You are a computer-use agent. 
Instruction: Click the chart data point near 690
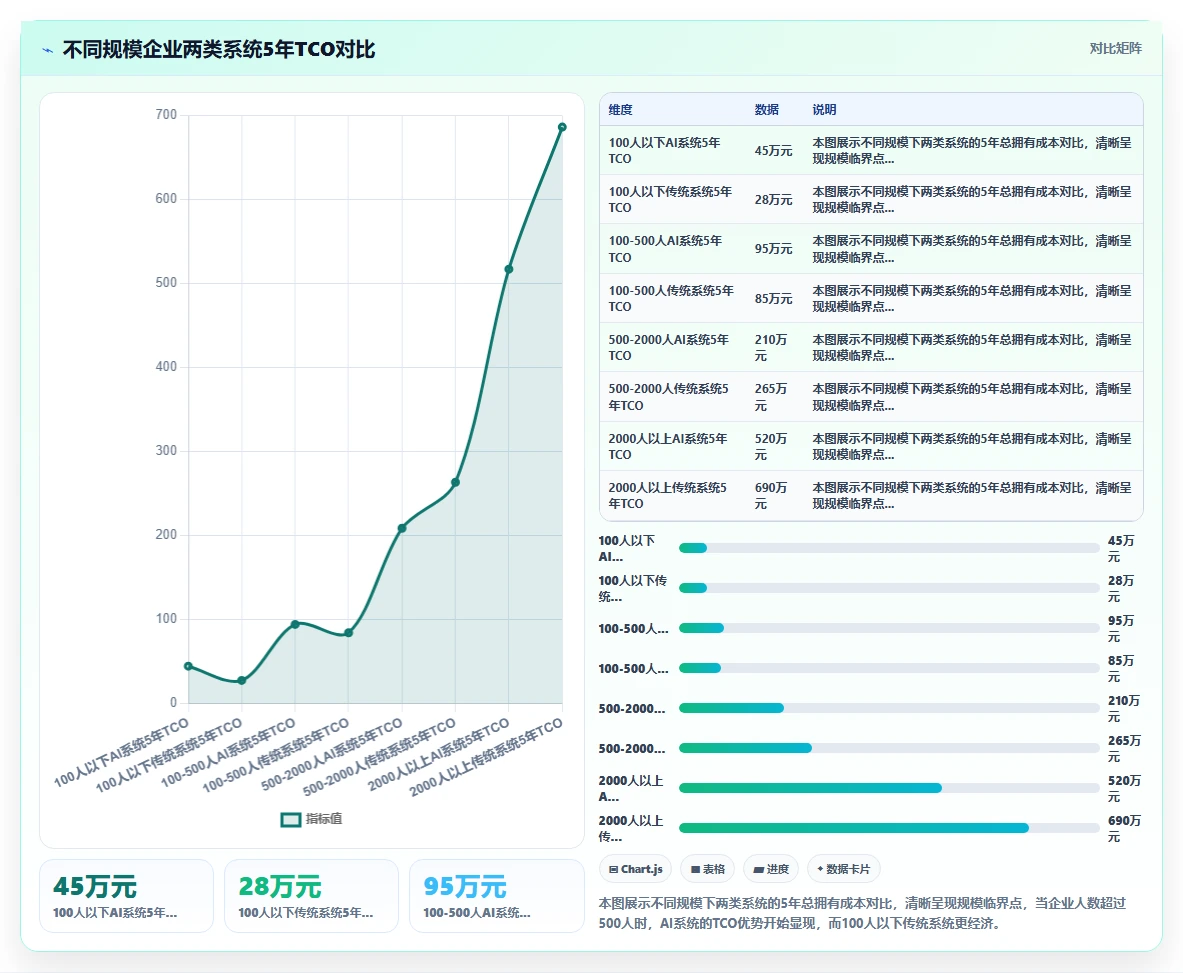pos(562,127)
